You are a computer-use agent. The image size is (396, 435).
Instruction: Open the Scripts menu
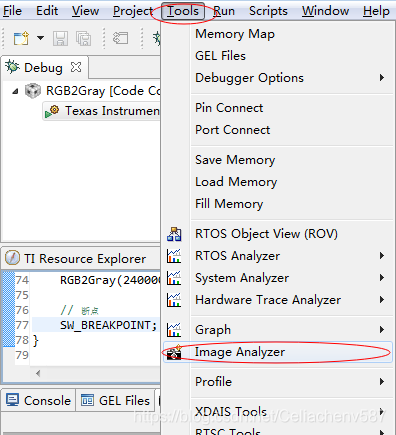pyautogui.click(x=268, y=11)
